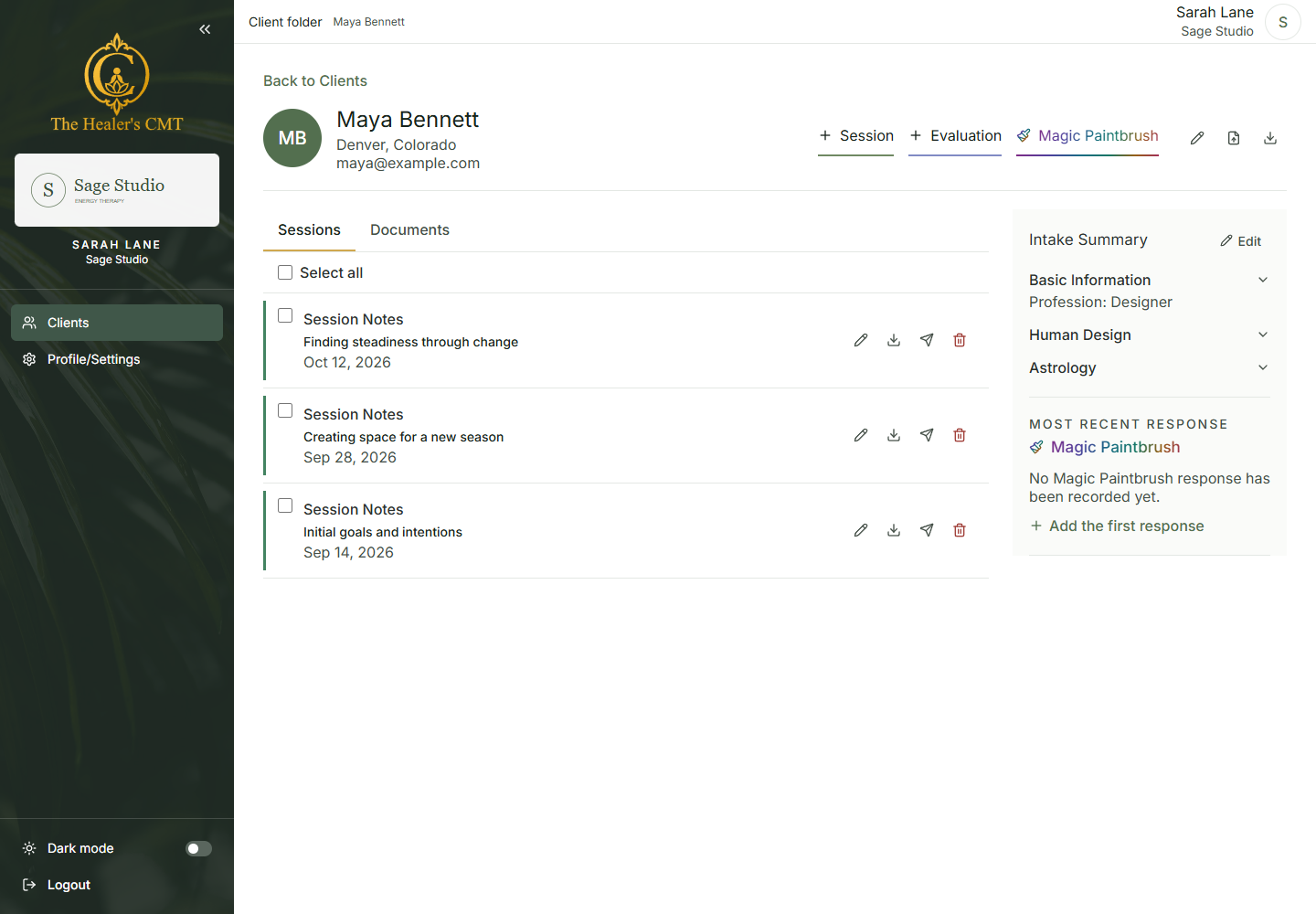This screenshot has height=914, width=1316.
Task: Edit the Oct 12, 2026 session note
Action: click(x=861, y=340)
